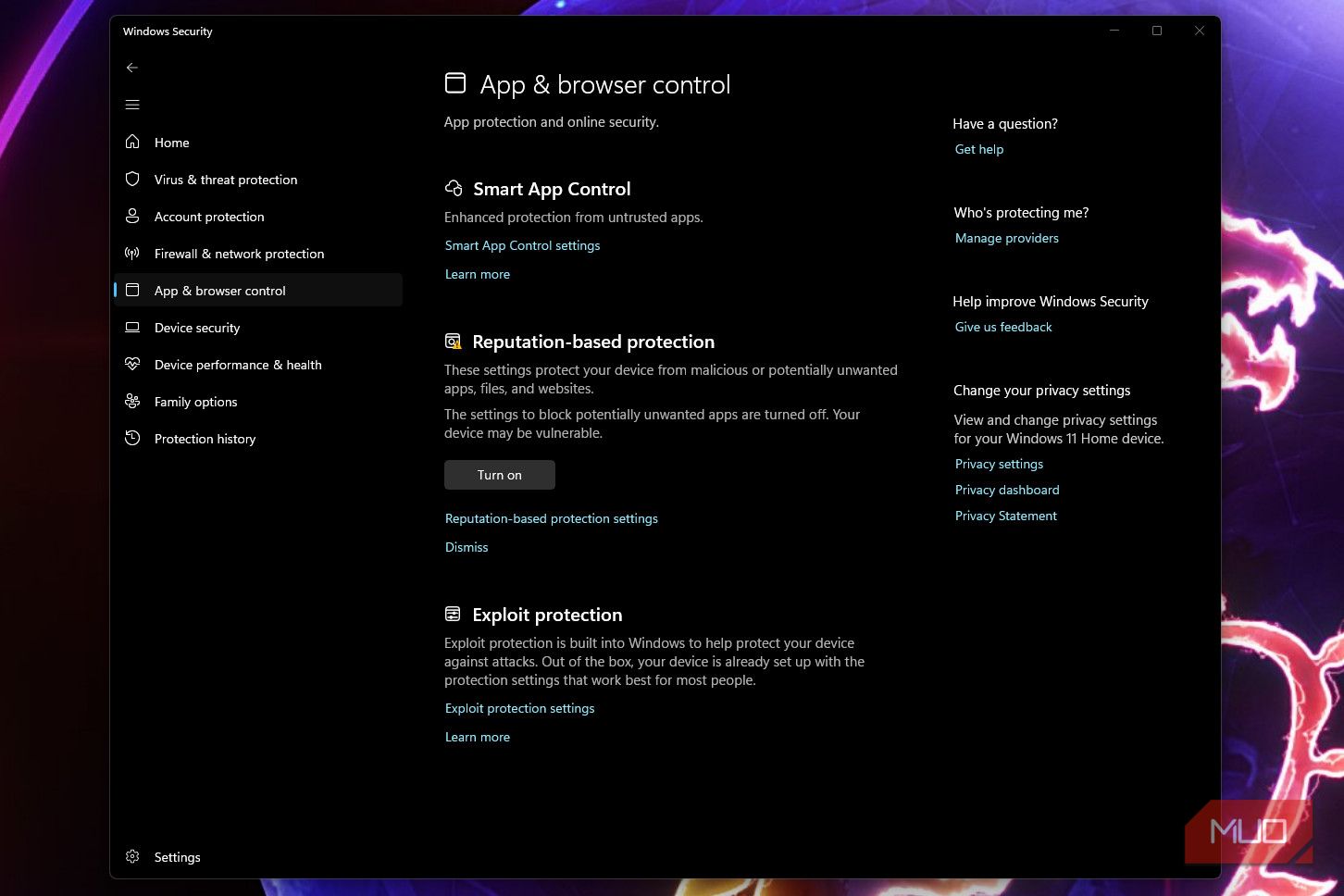This screenshot has width=1344, height=896.
Task: Click Give us feedback link
Action: [1003, 327]
